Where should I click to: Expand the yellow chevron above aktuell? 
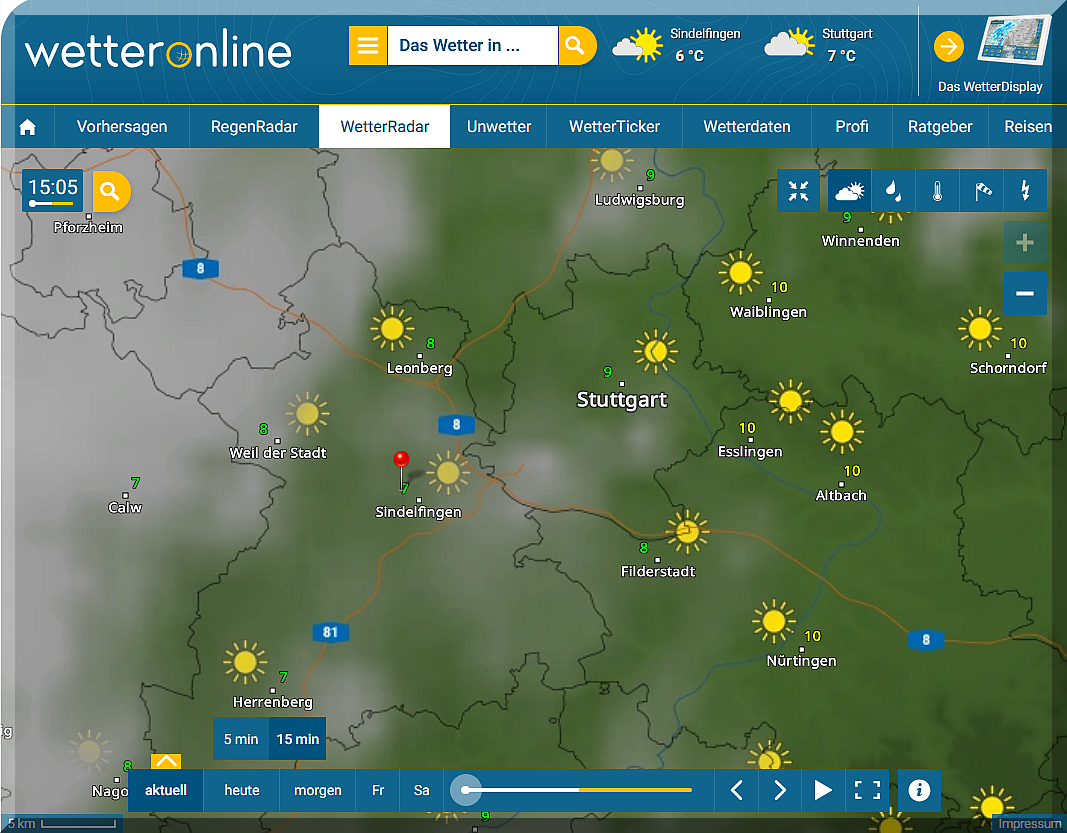coord(166,762)
